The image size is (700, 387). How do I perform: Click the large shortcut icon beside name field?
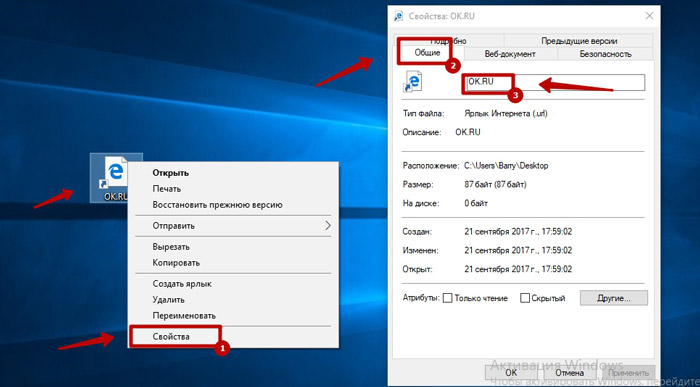point(412,83)
